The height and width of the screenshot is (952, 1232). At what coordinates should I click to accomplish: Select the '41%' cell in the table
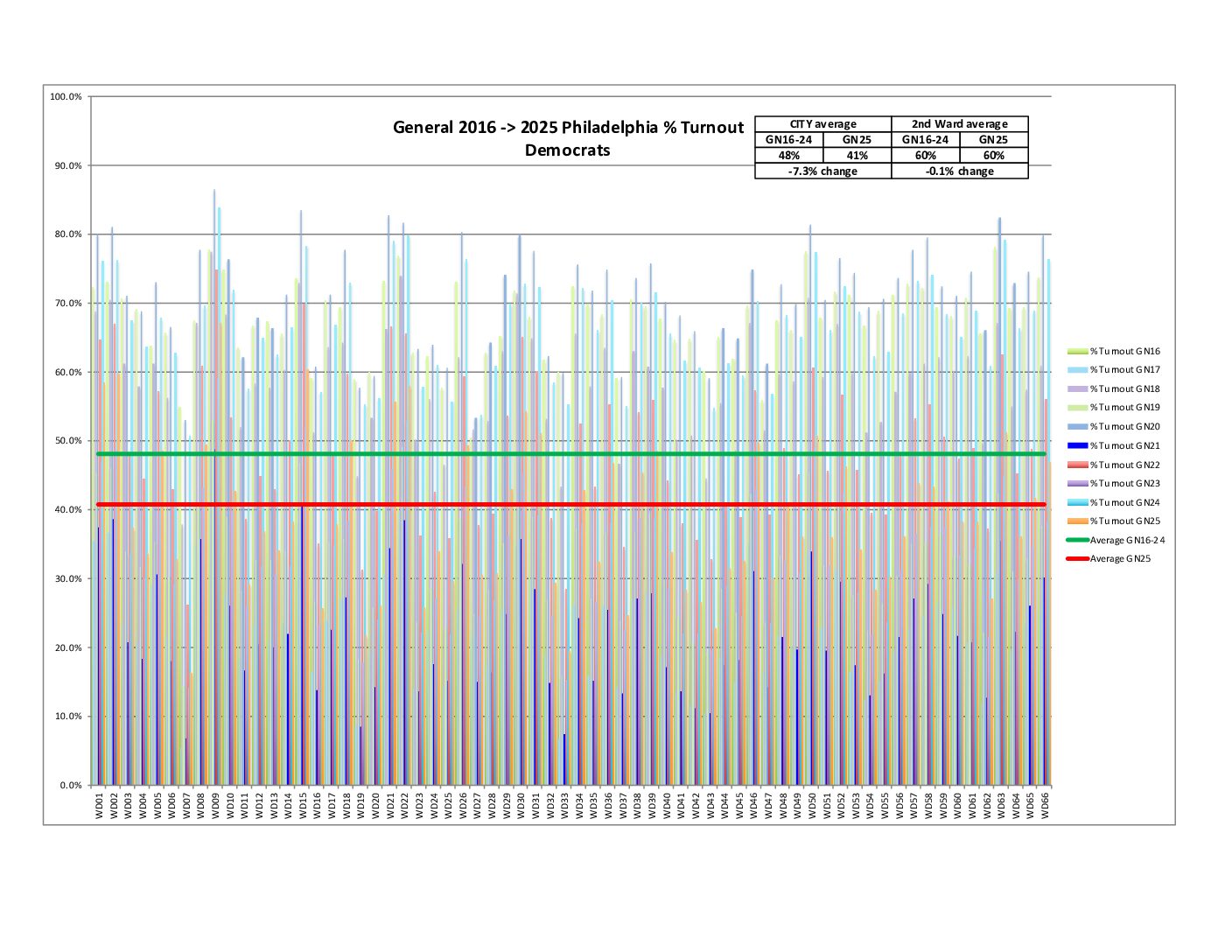point(857,156)
